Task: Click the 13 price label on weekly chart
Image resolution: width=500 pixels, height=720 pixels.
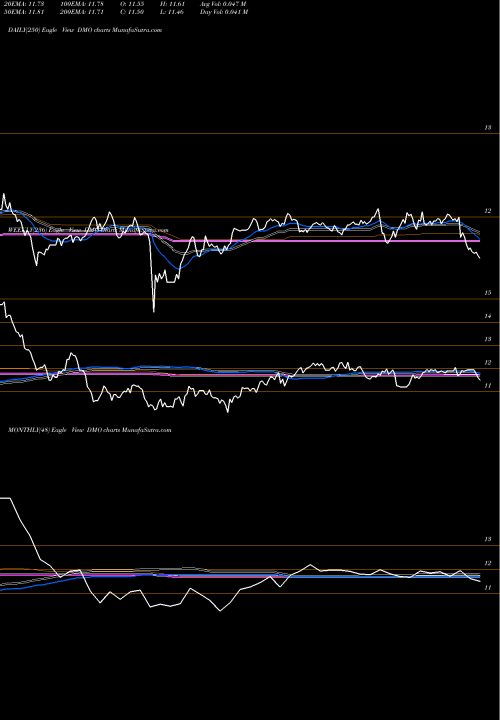Action: tap(488, 339)
